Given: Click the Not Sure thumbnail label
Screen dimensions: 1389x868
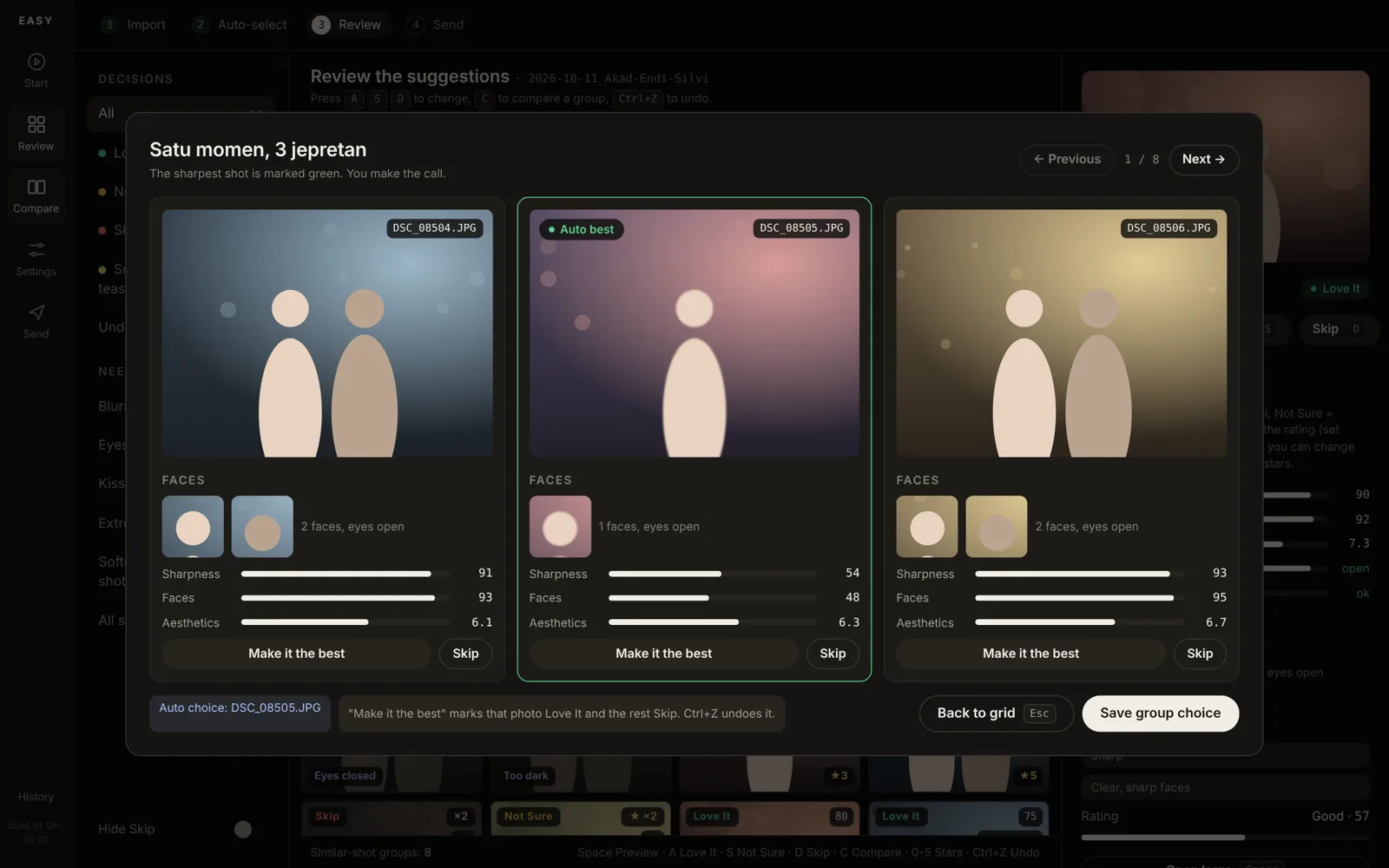Looking at the screenshot, I should pos(528,817).
